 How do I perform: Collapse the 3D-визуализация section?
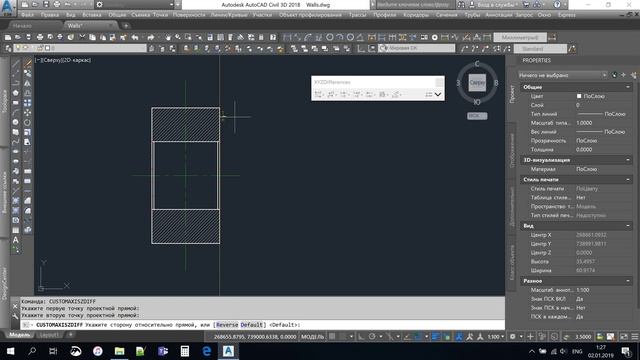coord(628,160)
